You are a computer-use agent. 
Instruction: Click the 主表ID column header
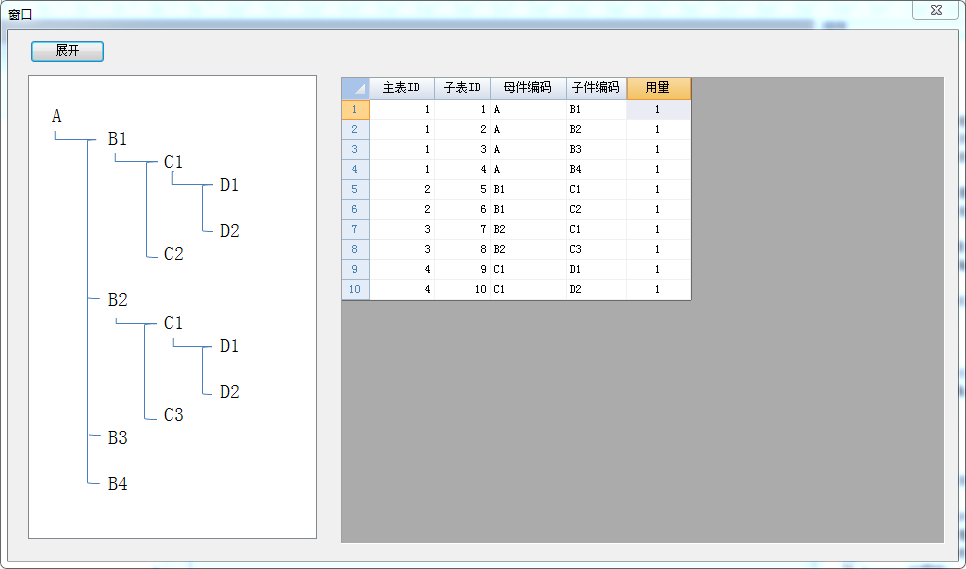click(402, 88)
